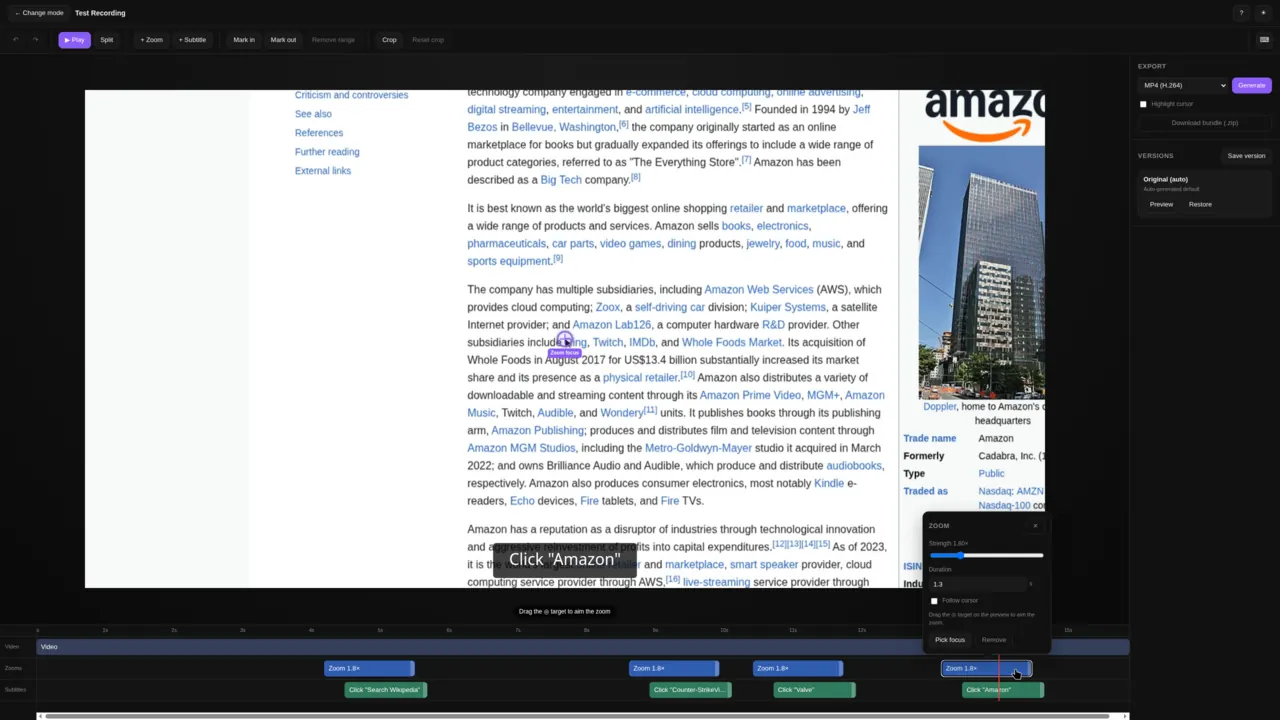Click the Generate export button

click(x=1252, y=85)
